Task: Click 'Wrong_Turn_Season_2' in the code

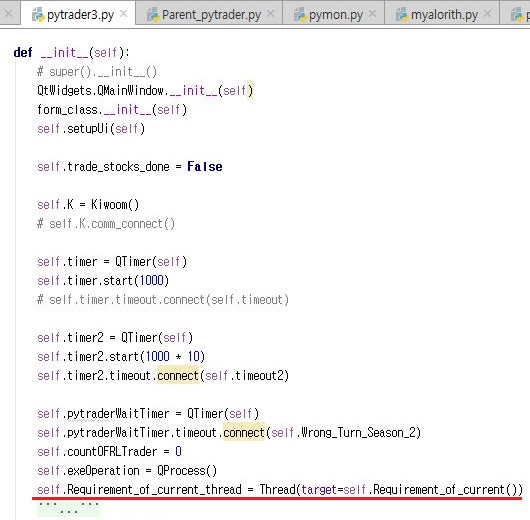Action: [359, 432]
